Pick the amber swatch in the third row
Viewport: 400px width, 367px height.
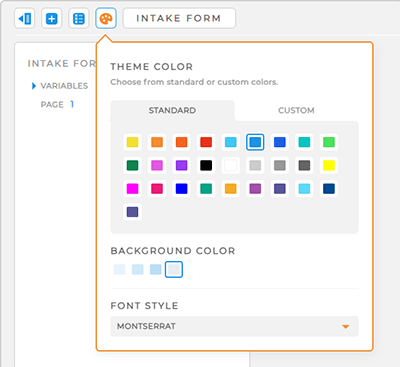coord(231,189)
